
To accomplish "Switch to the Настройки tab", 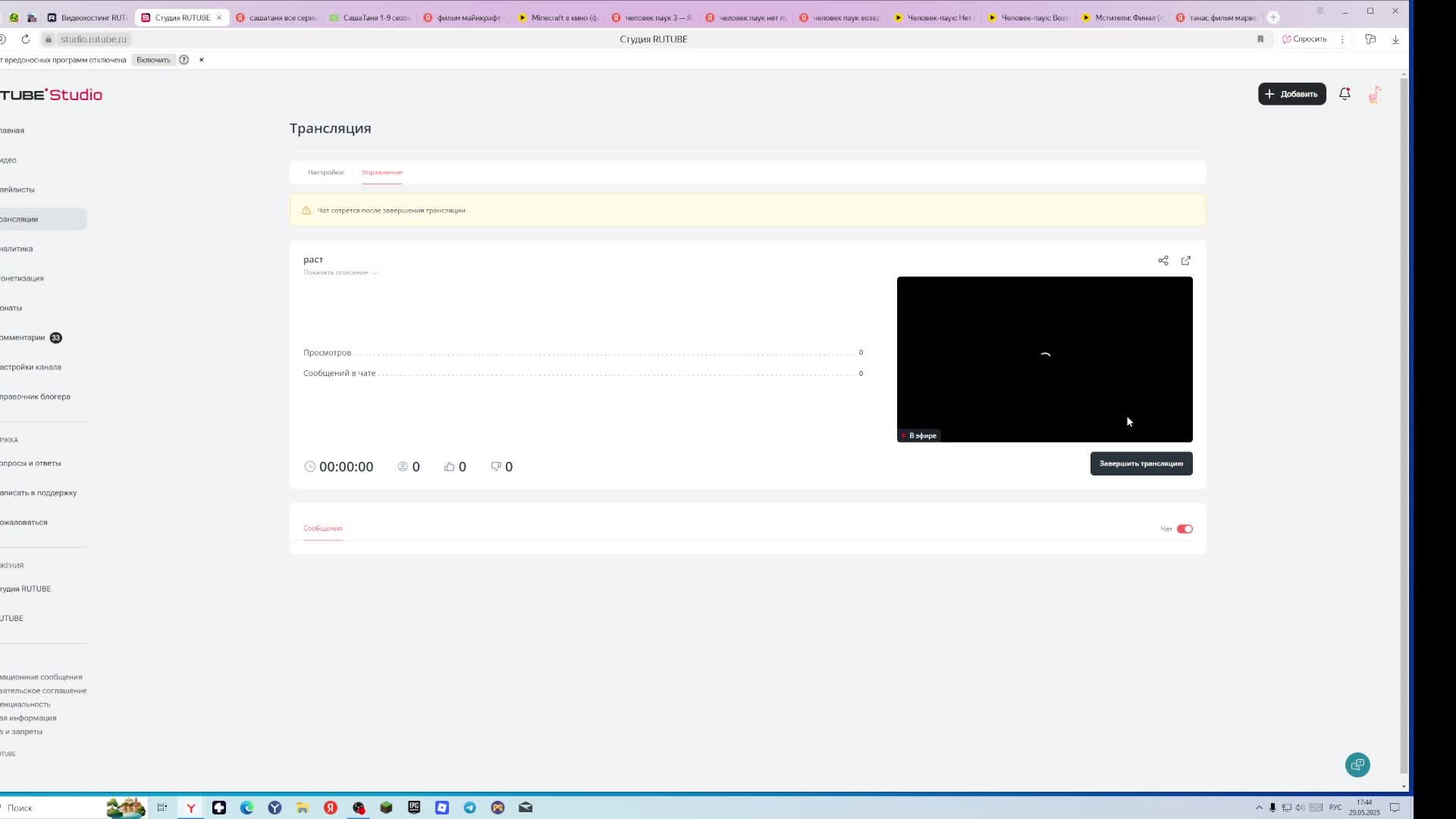I will 325,172.
